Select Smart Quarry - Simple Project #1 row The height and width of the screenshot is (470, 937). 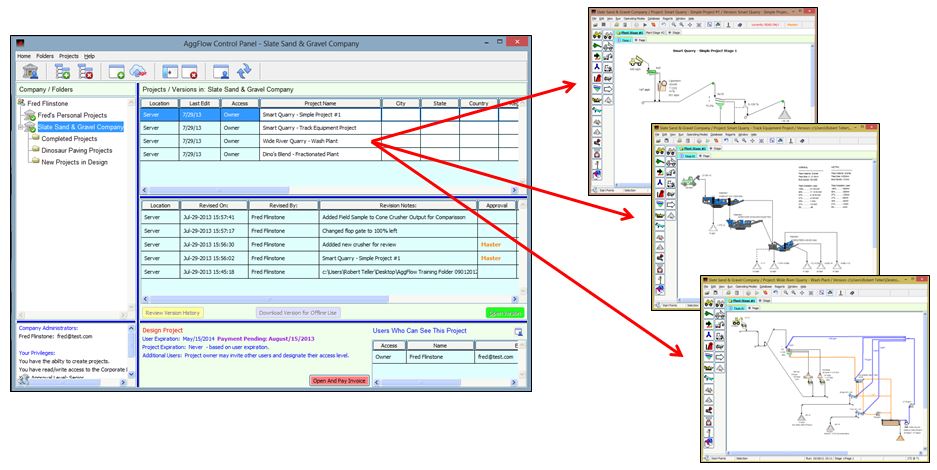coord(329,115)
